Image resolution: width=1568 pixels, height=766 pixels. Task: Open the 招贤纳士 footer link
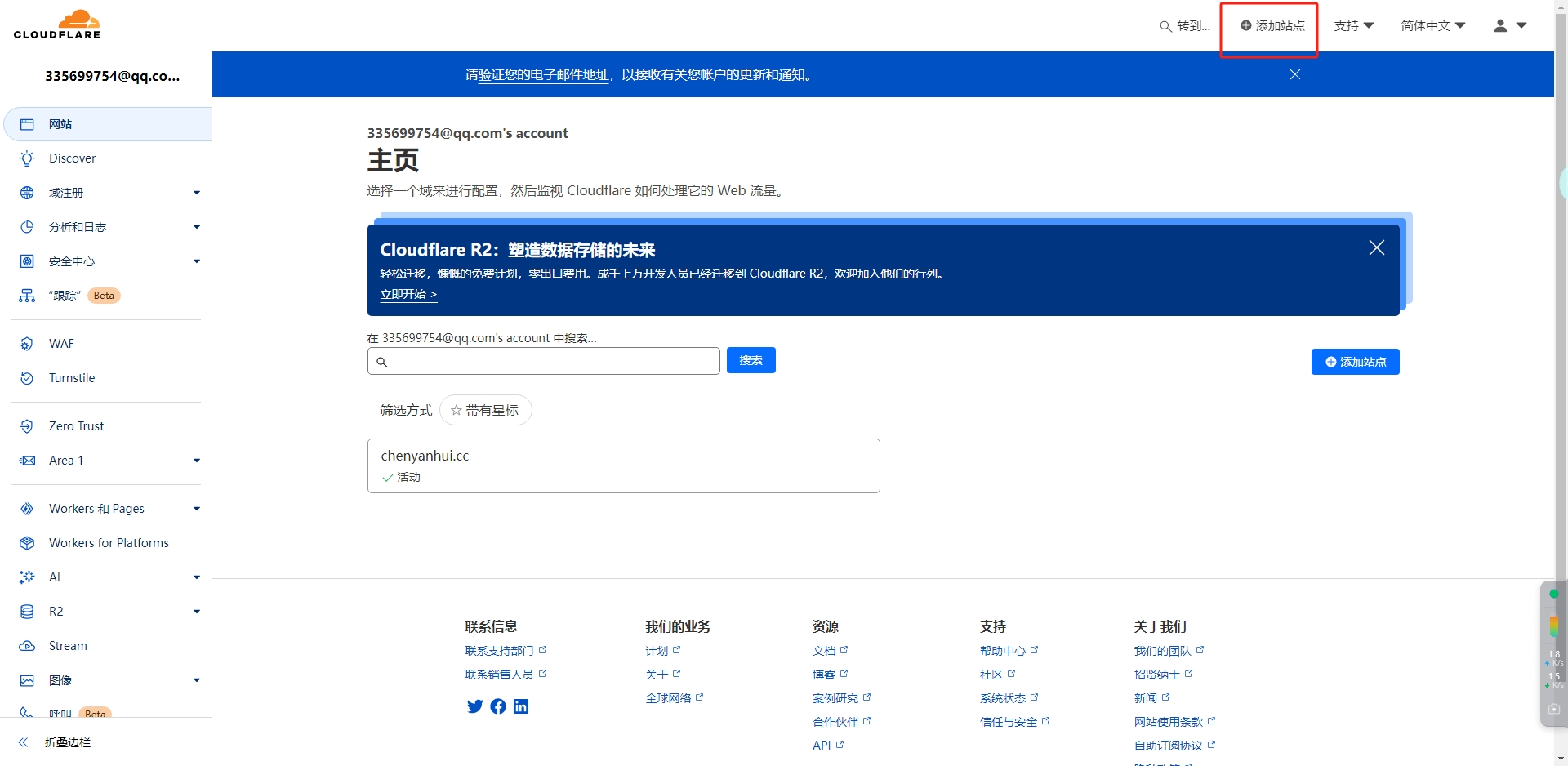[x=1164, y=675]
